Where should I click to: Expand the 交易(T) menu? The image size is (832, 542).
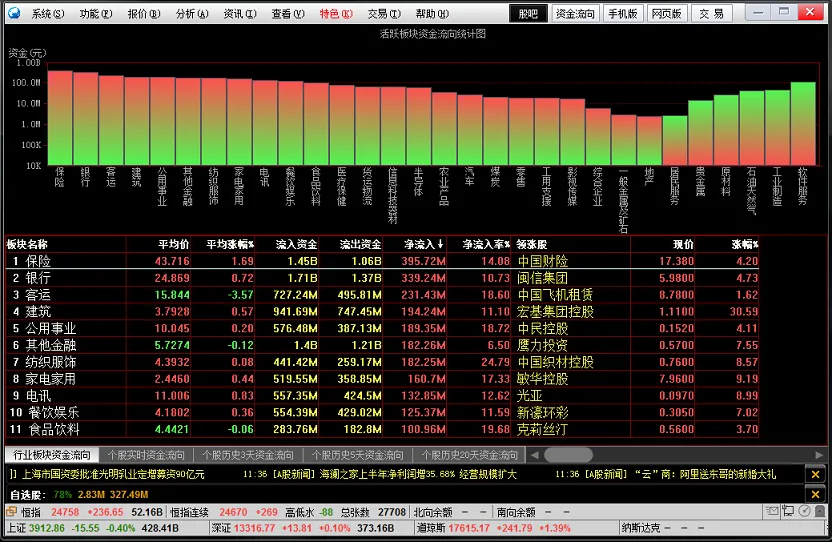[384, 14]
